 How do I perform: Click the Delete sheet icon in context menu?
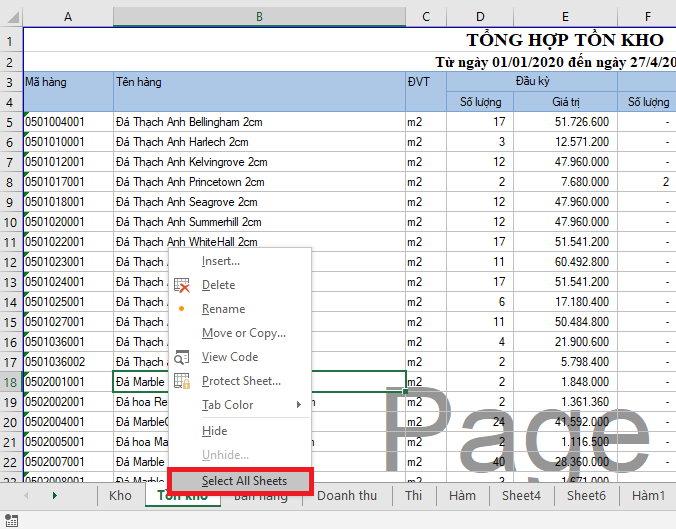tap(182, 285)
